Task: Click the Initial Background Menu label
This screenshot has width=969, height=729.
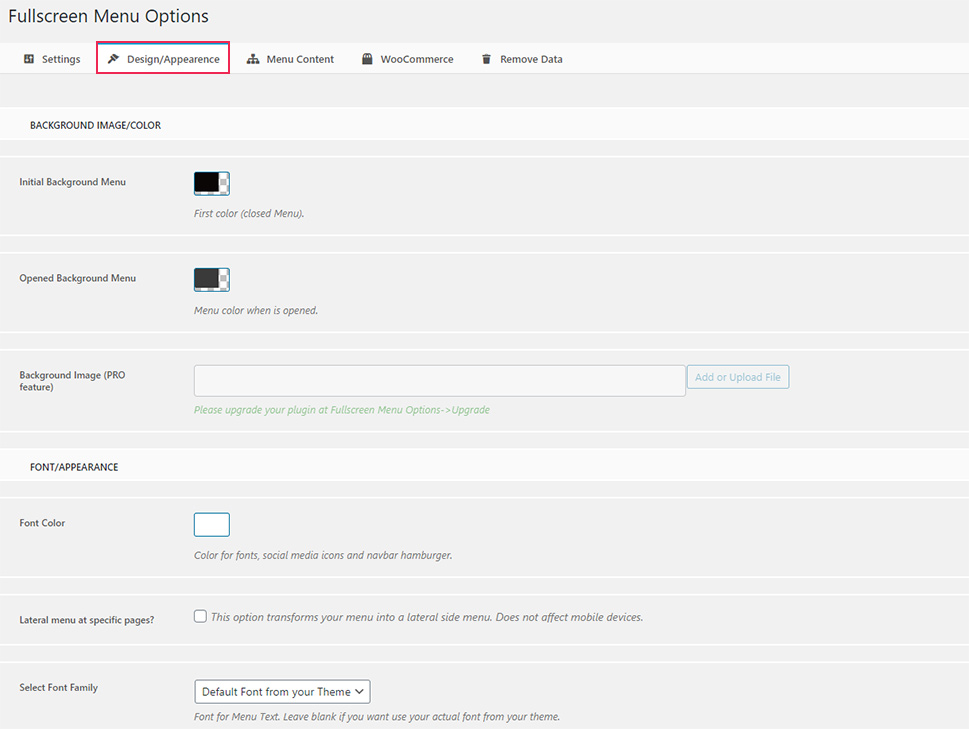Action: tap(72, 182)
